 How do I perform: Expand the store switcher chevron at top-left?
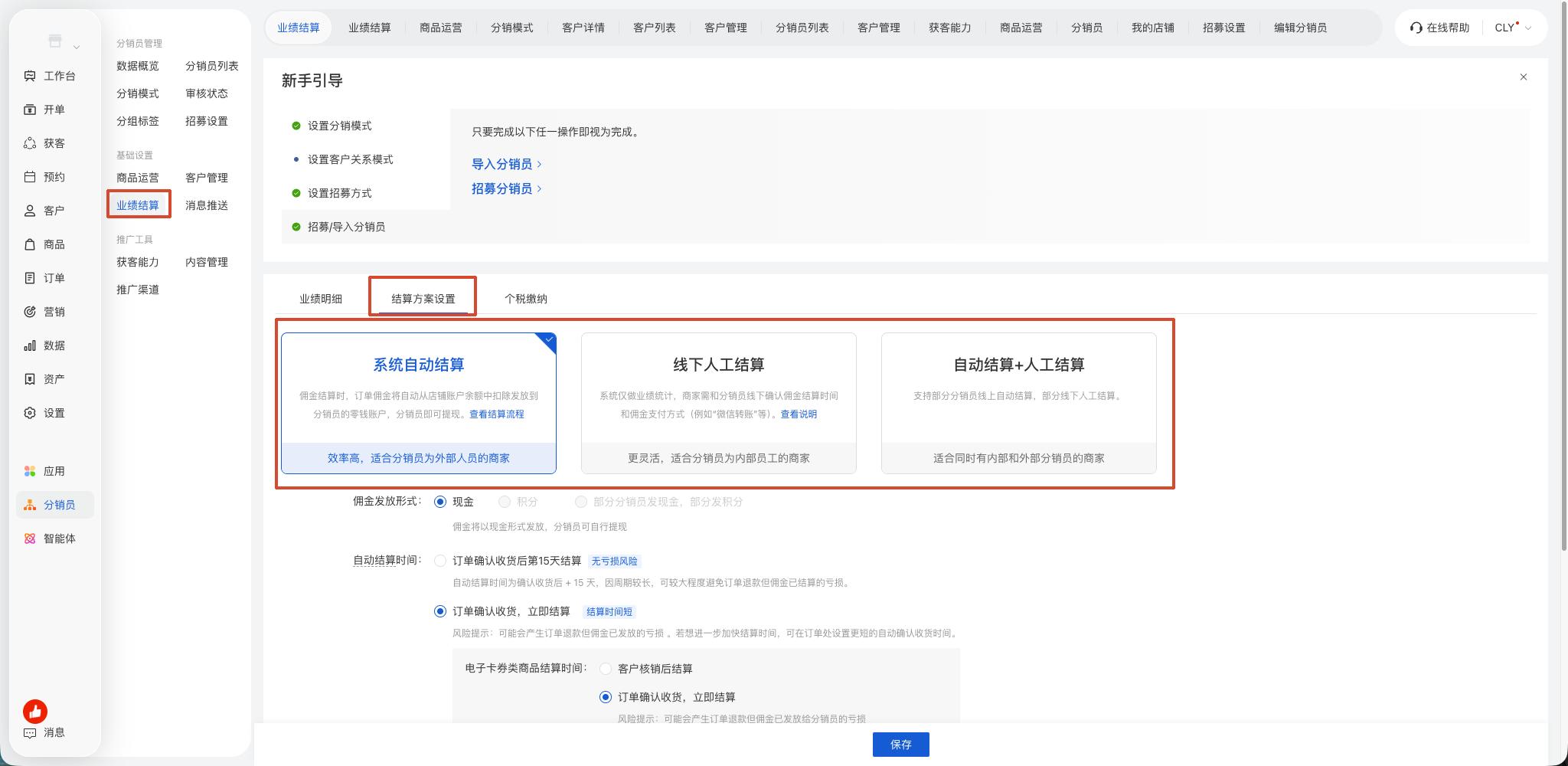[x=77, y=47]
